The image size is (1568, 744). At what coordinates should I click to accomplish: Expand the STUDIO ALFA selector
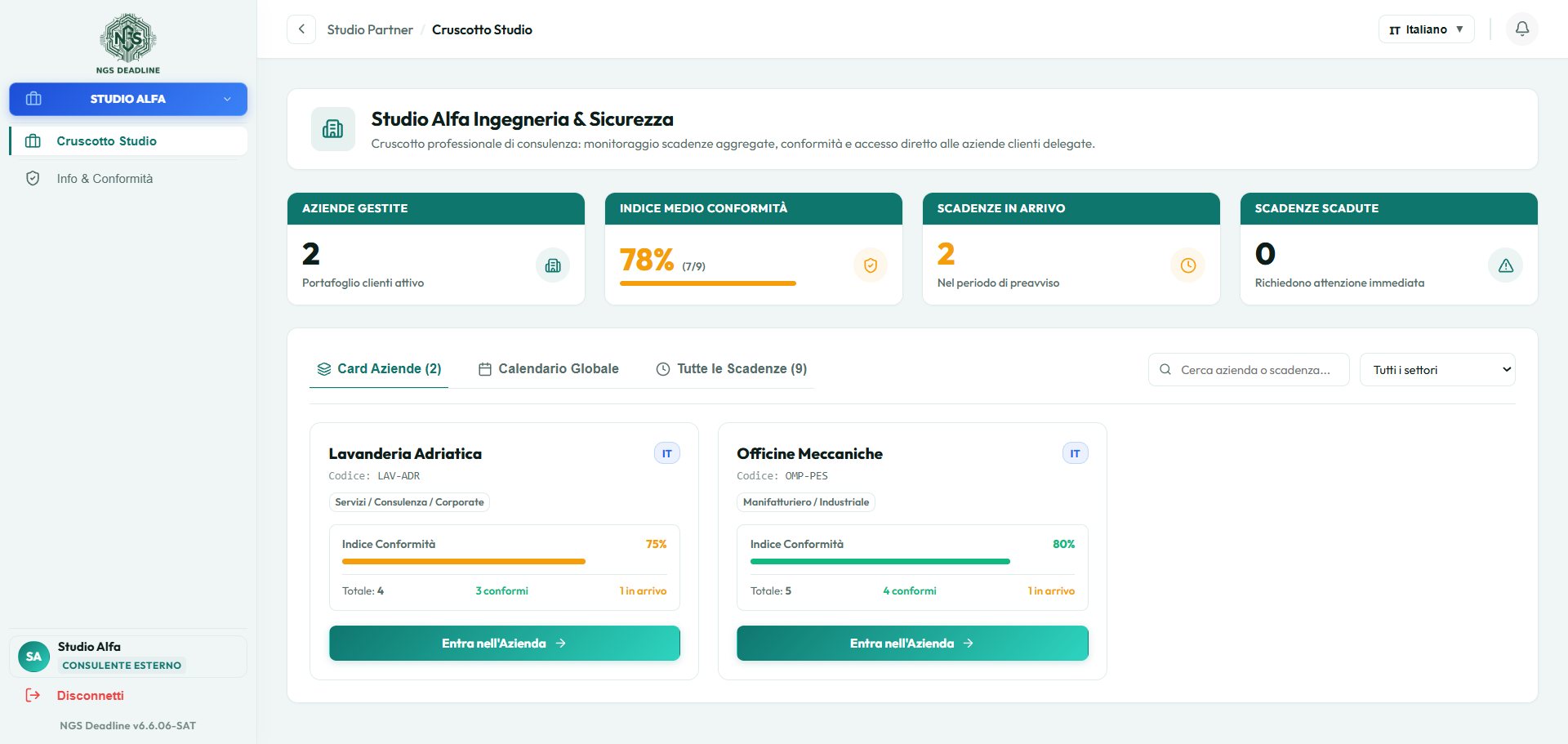[x=128, y=99]
